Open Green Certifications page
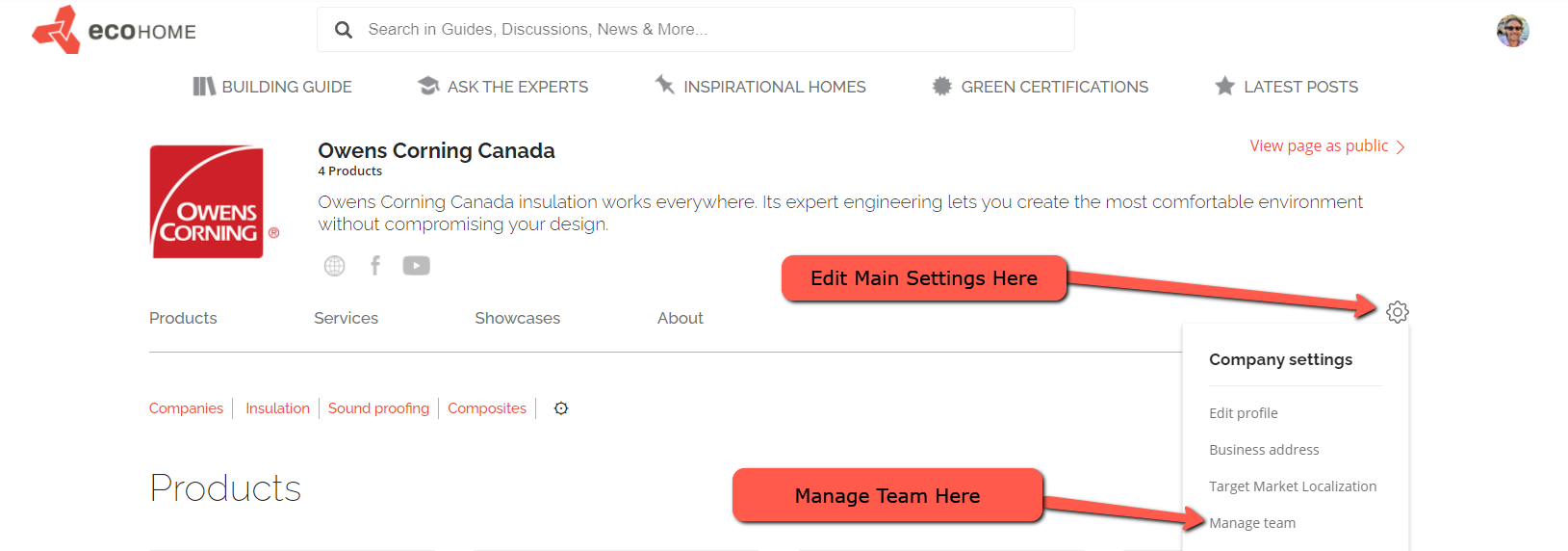1568x551 pixels. click(x=1040, y=87)
